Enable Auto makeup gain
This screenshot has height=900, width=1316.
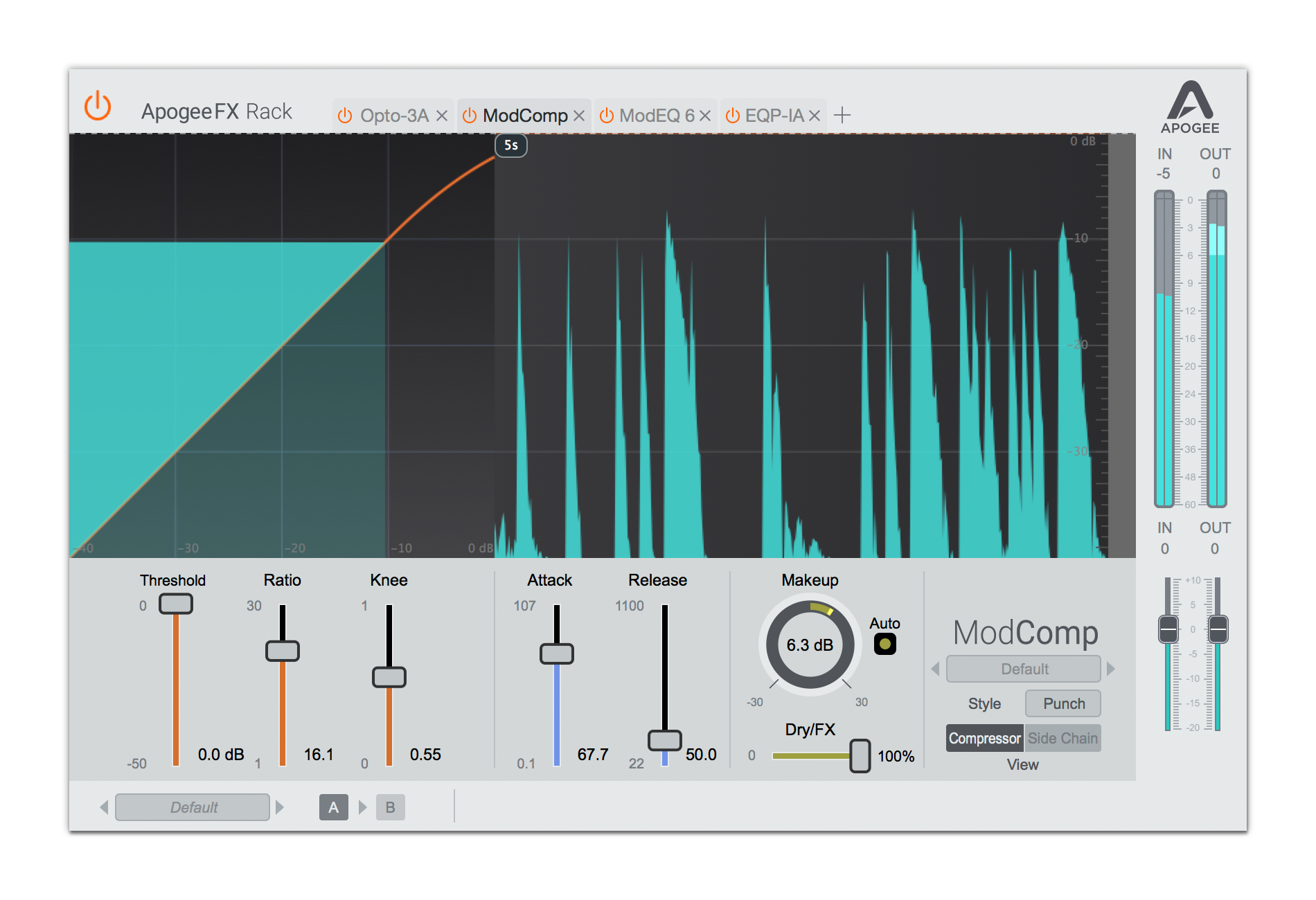click(x=885, y=642)
